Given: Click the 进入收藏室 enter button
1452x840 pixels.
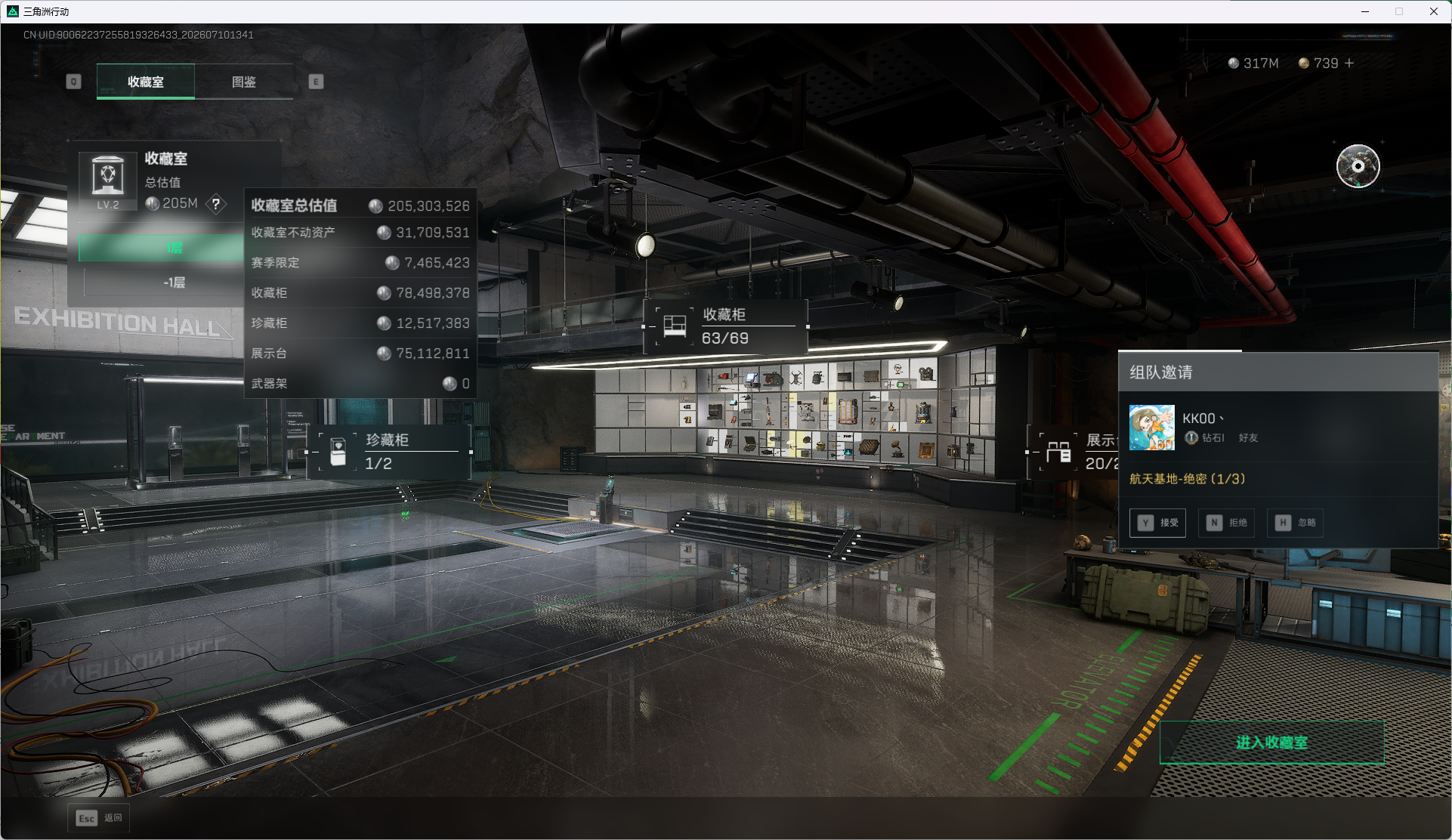Looking at the screenshot, I should (x=1272, y=743).
